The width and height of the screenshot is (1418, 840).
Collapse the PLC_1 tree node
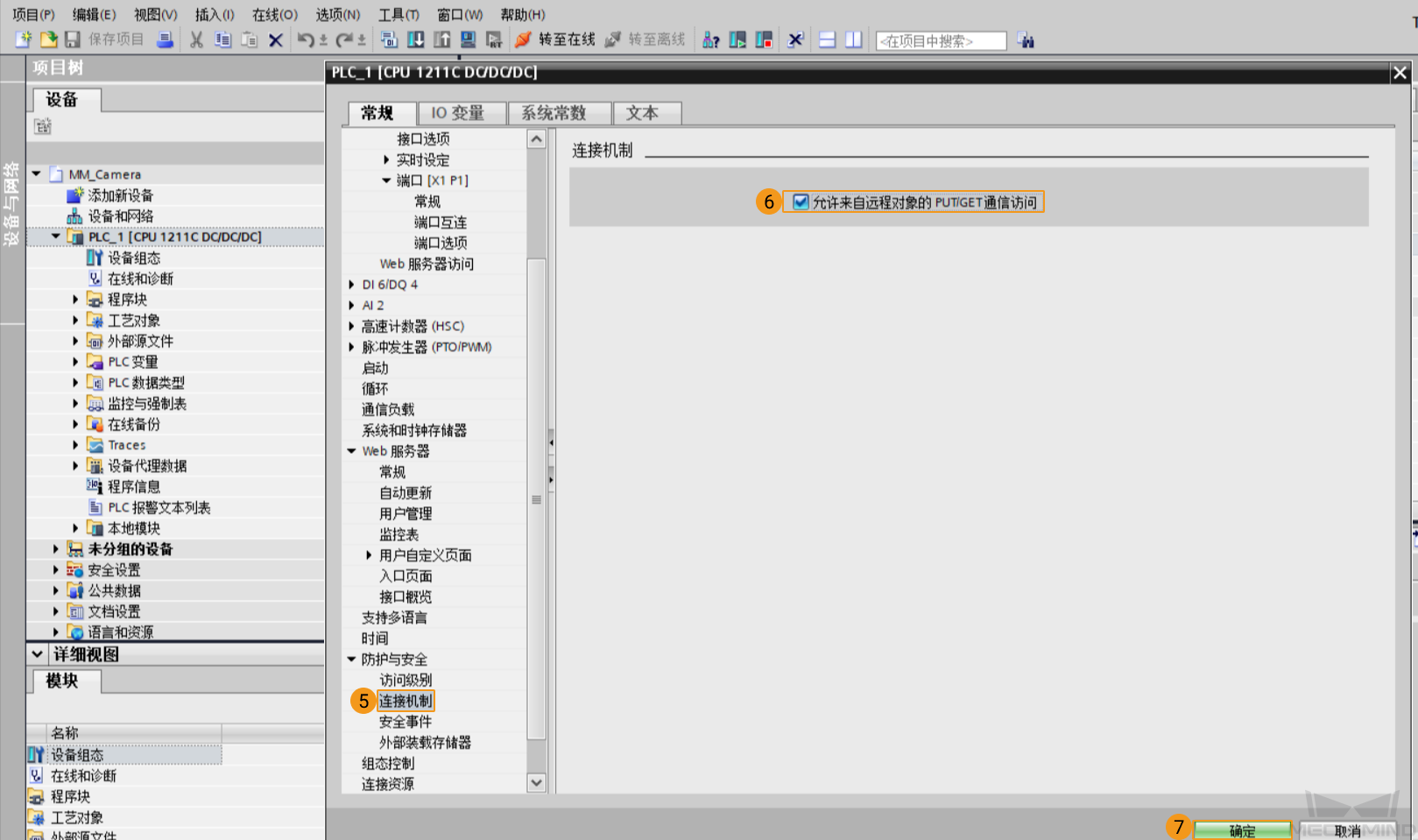[56, 236]
